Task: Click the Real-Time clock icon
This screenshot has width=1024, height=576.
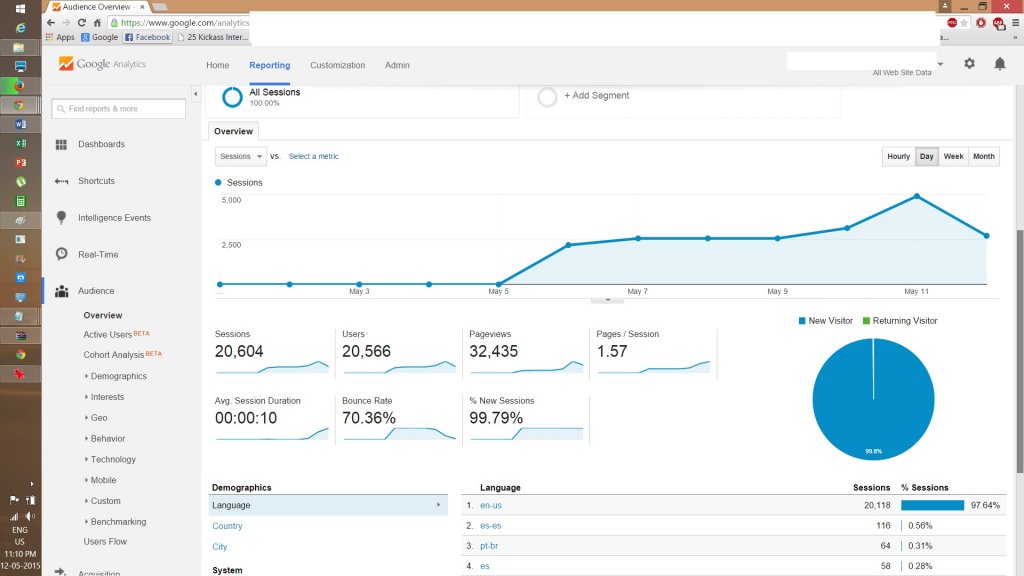Action: (x=62, y=254)
